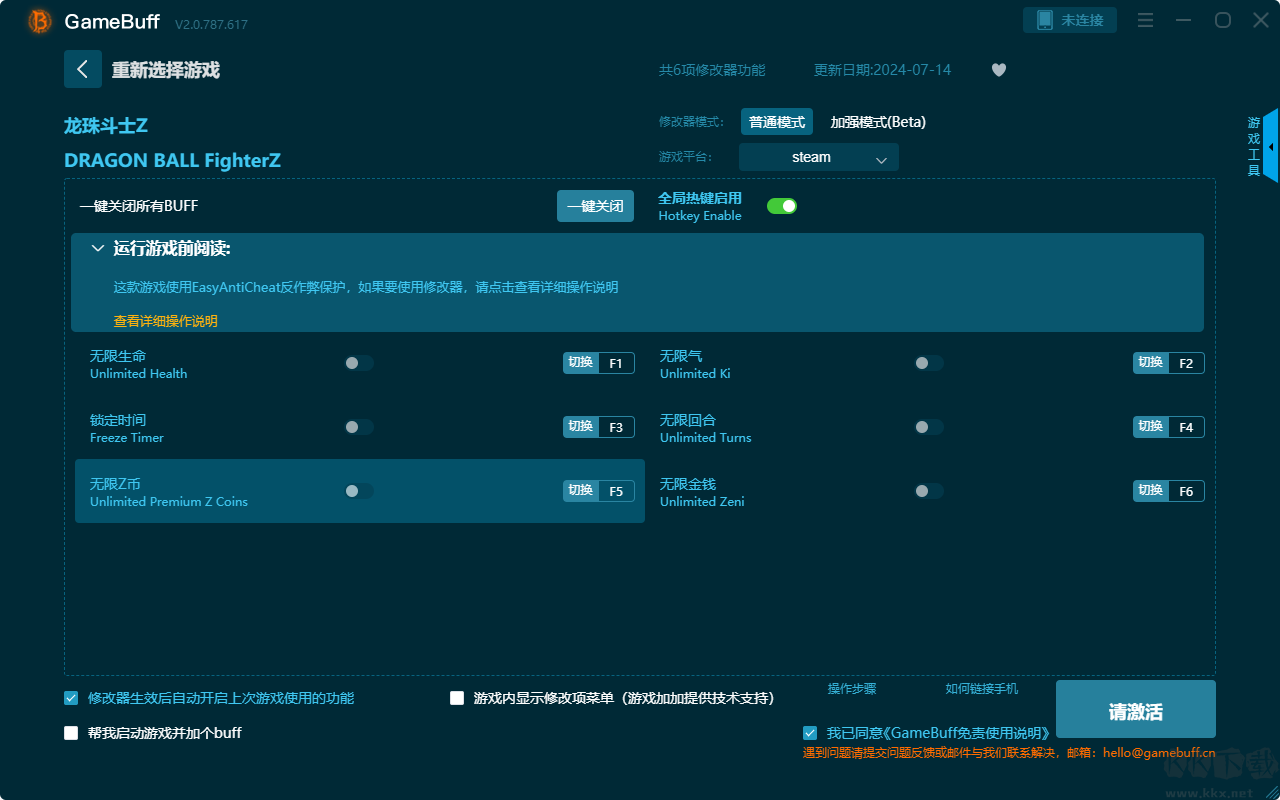The height and width of the screenshot is (800, 1280).
Task: Favorite this trainer via the heart icon
Action: point(998,70)
